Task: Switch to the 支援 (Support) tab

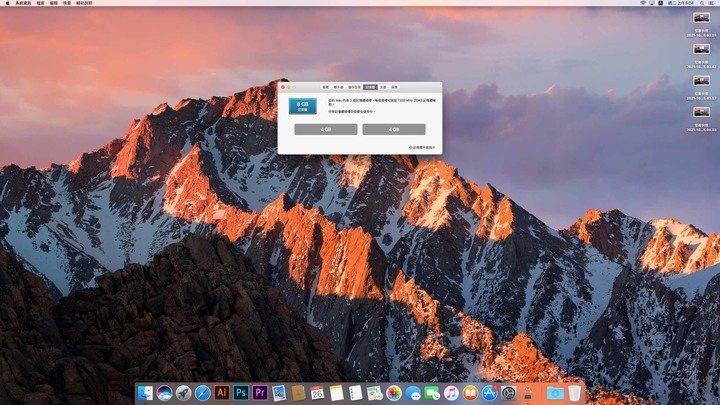Action: pos(383,87)
